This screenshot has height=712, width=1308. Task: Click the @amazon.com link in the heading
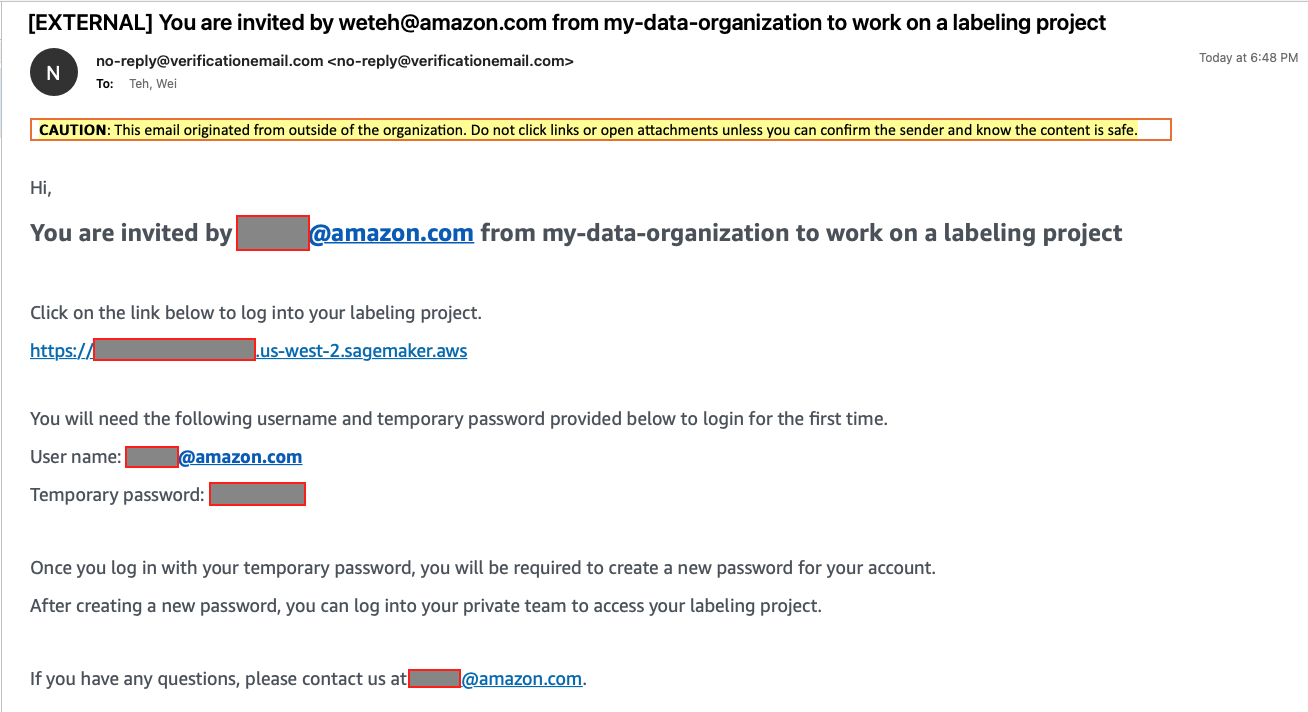(x=391, y=233)
